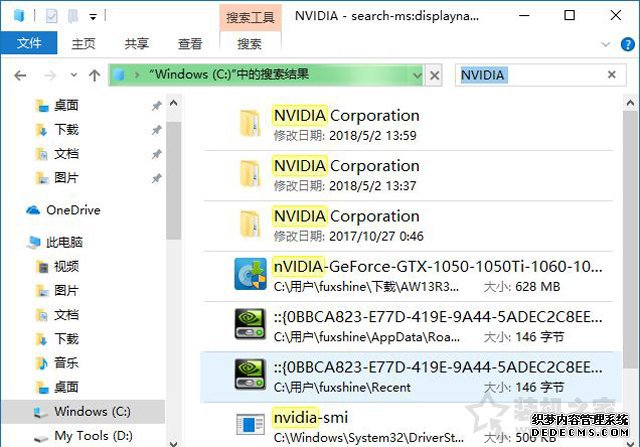Click navigation pane scroll up arrow
This screenshot has width=640, height=447.
(x=173, y=103)
